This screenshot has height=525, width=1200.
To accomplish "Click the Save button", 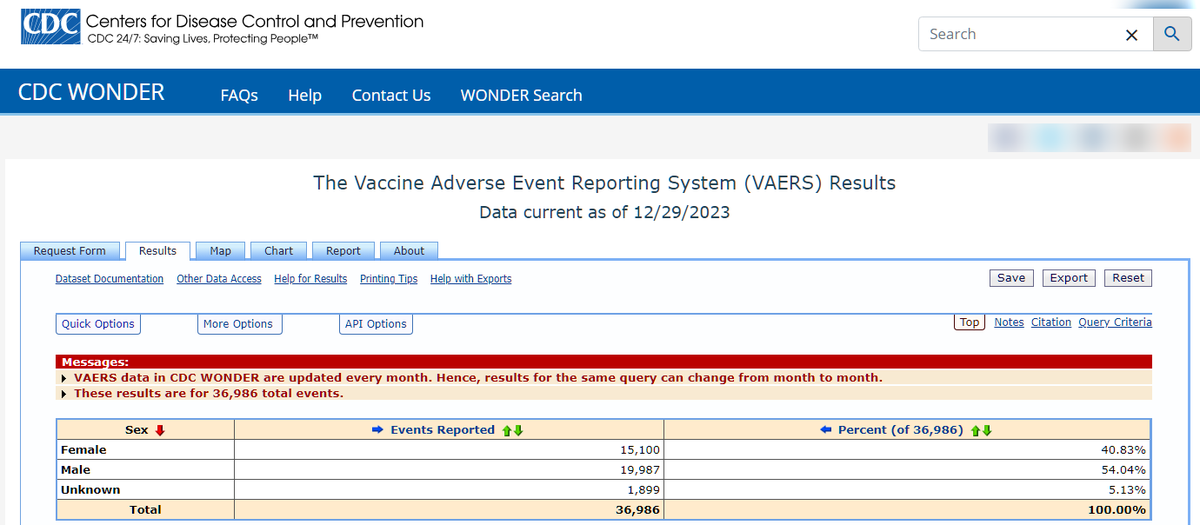I will click(1011, 278).
